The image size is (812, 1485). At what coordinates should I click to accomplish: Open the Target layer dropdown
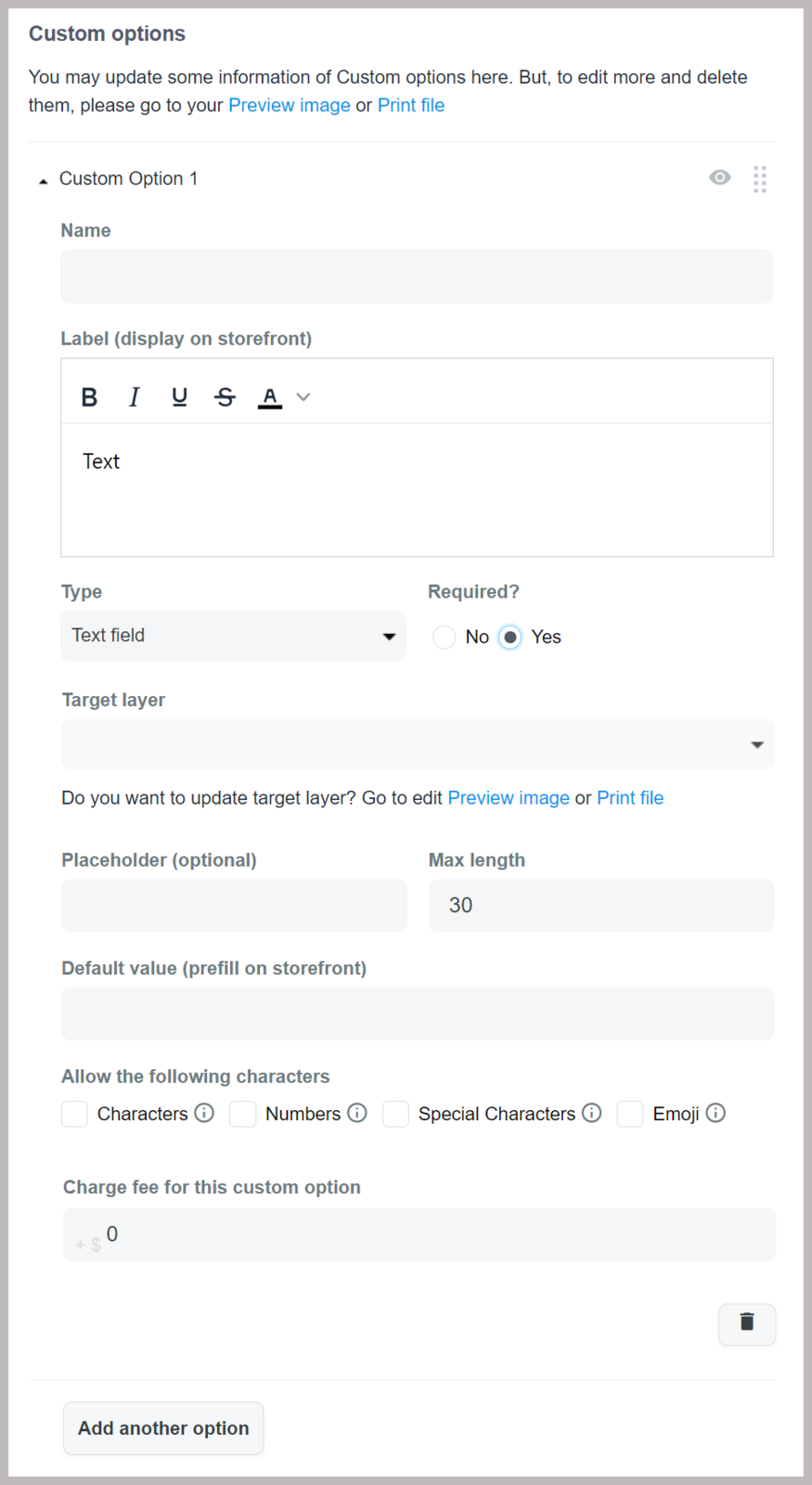(418, 744)
